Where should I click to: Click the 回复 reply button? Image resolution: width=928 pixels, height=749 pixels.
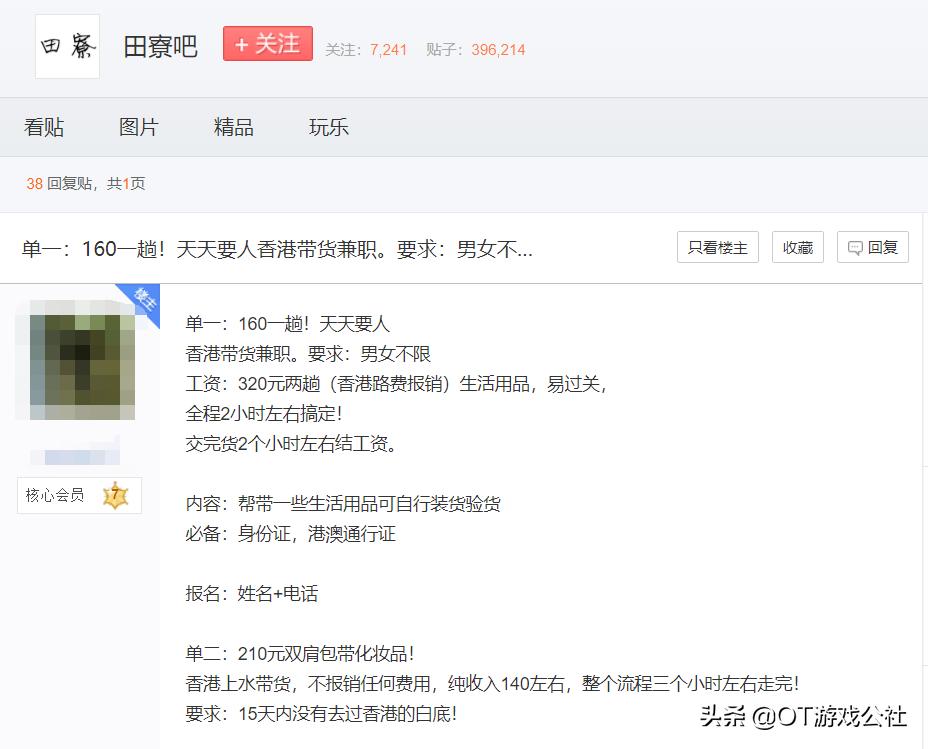click(x=872, y=247)
